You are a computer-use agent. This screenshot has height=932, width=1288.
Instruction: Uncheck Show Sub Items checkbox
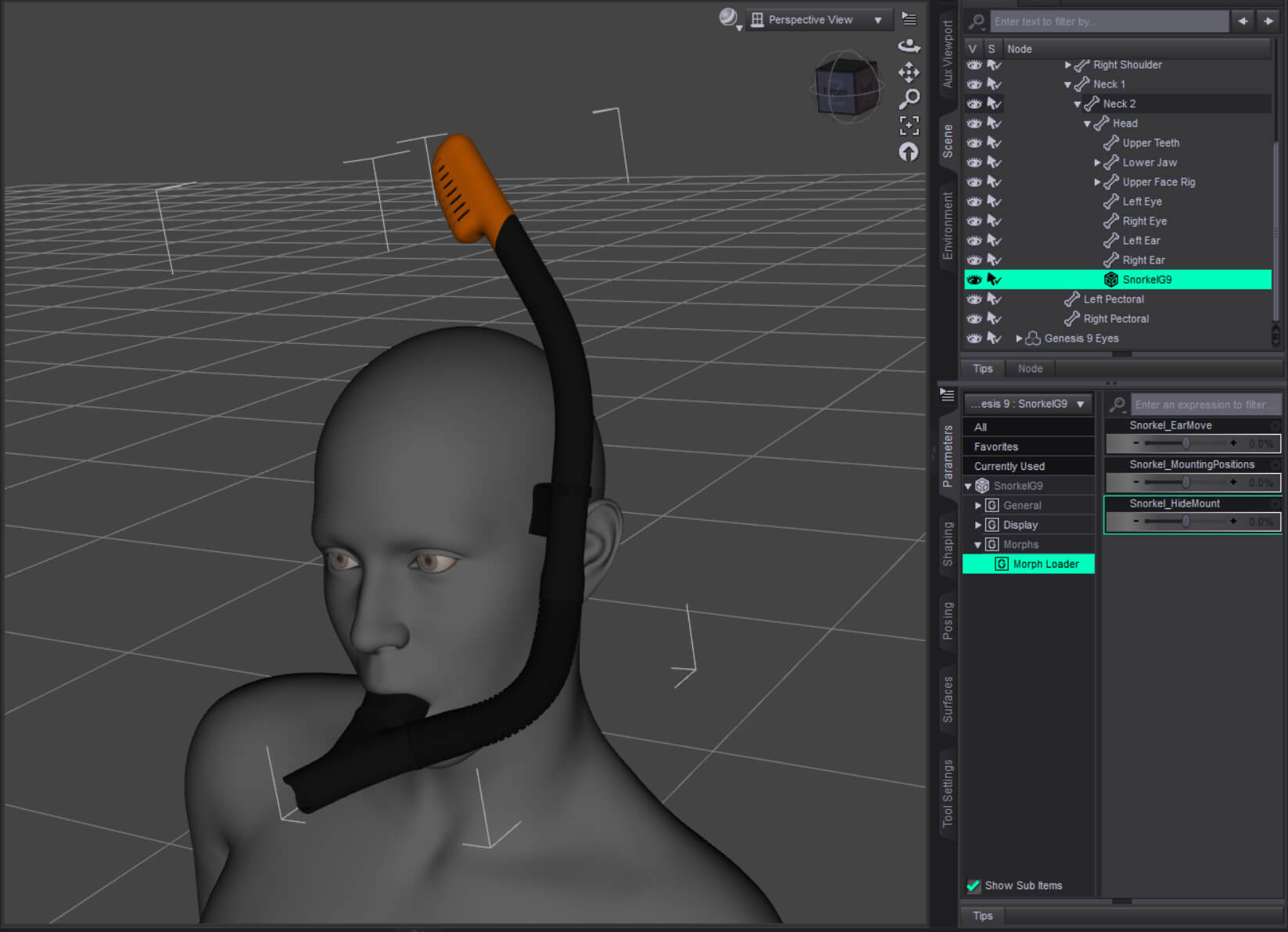click(974, 885)
